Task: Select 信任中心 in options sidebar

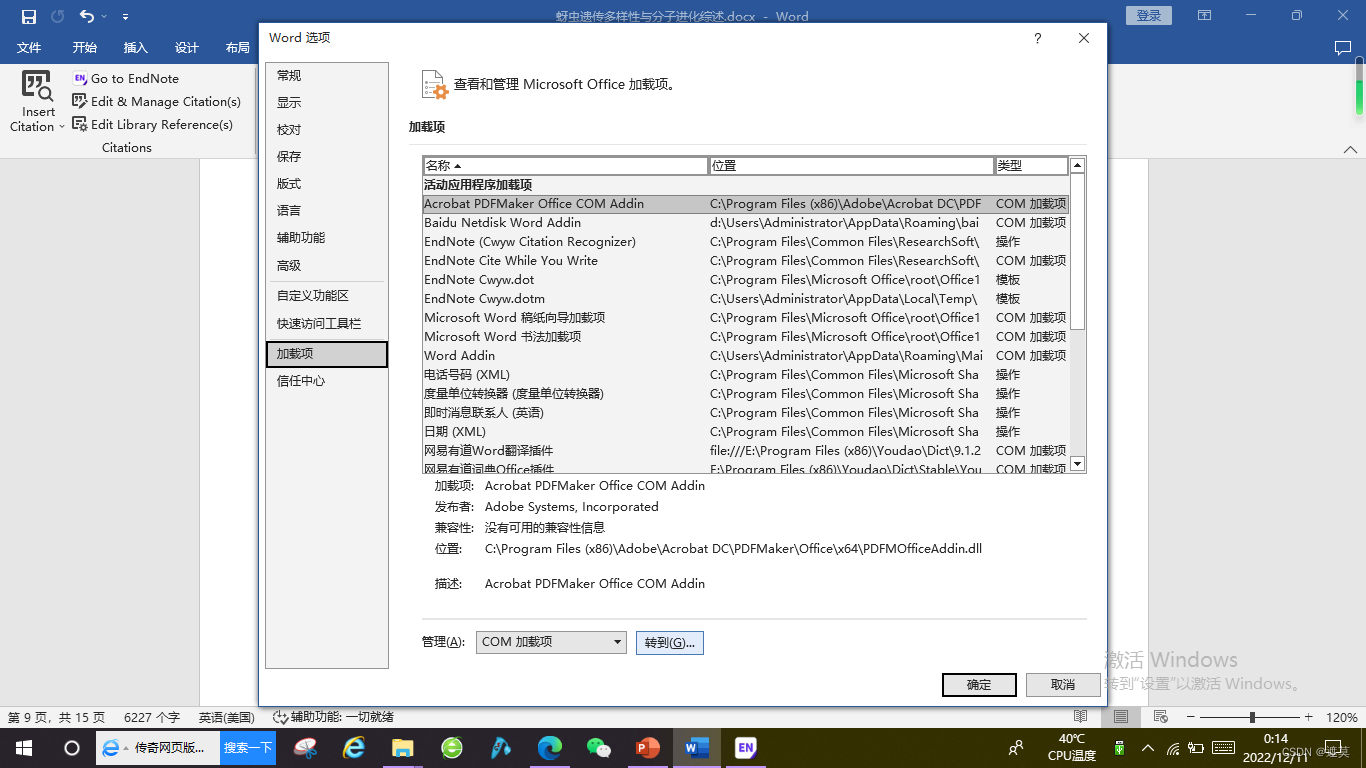Action: click(326, 381)
